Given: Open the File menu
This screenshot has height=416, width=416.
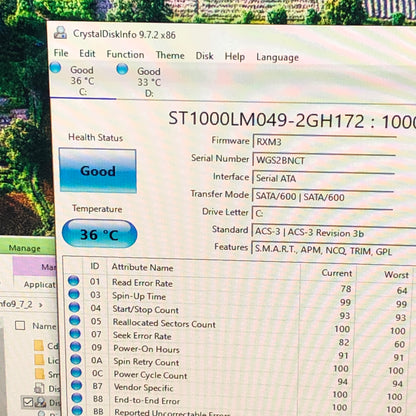Looking at the screenshot, I should pos(61,53).
